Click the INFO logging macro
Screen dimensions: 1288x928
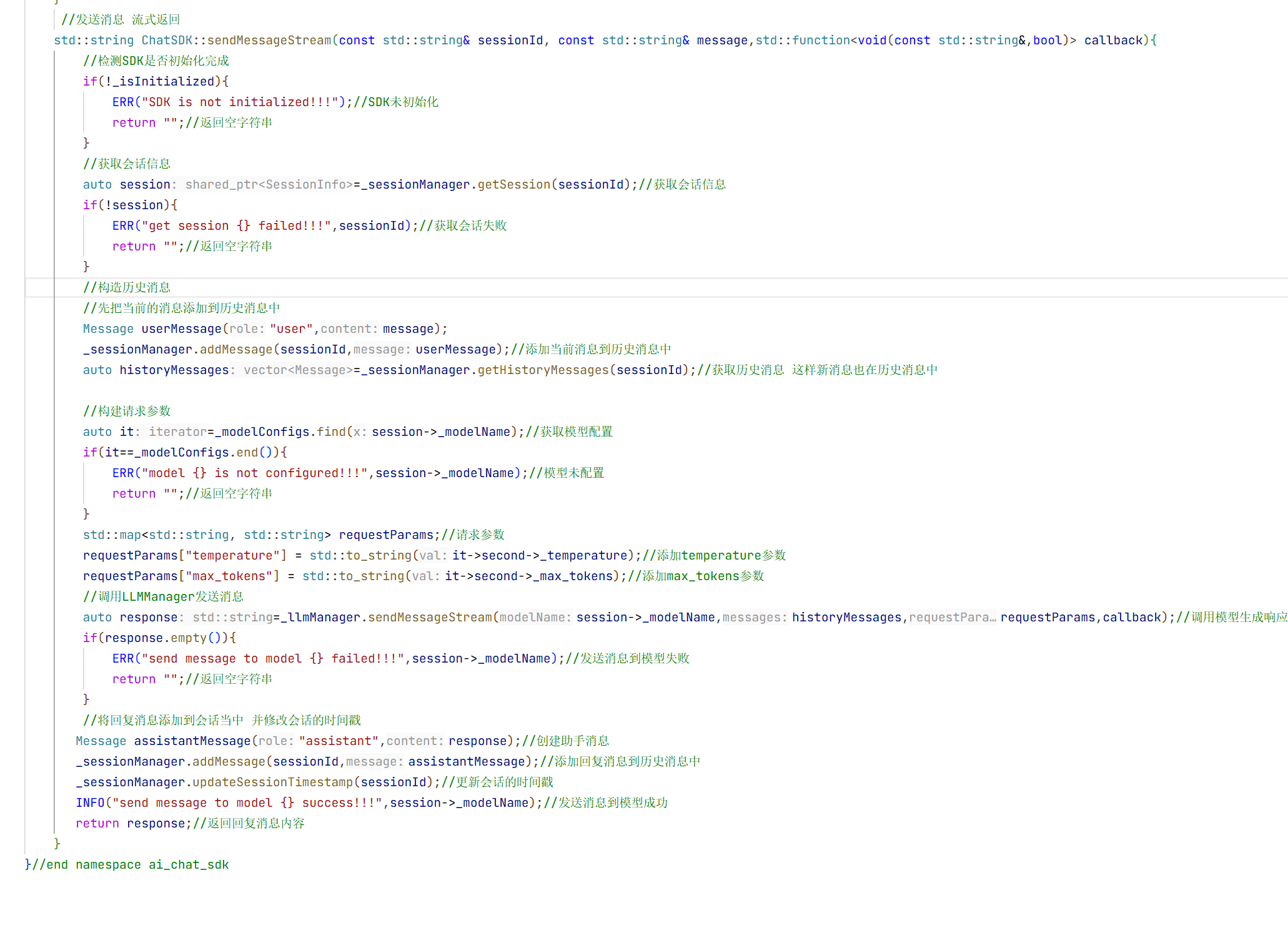[90, 803]
